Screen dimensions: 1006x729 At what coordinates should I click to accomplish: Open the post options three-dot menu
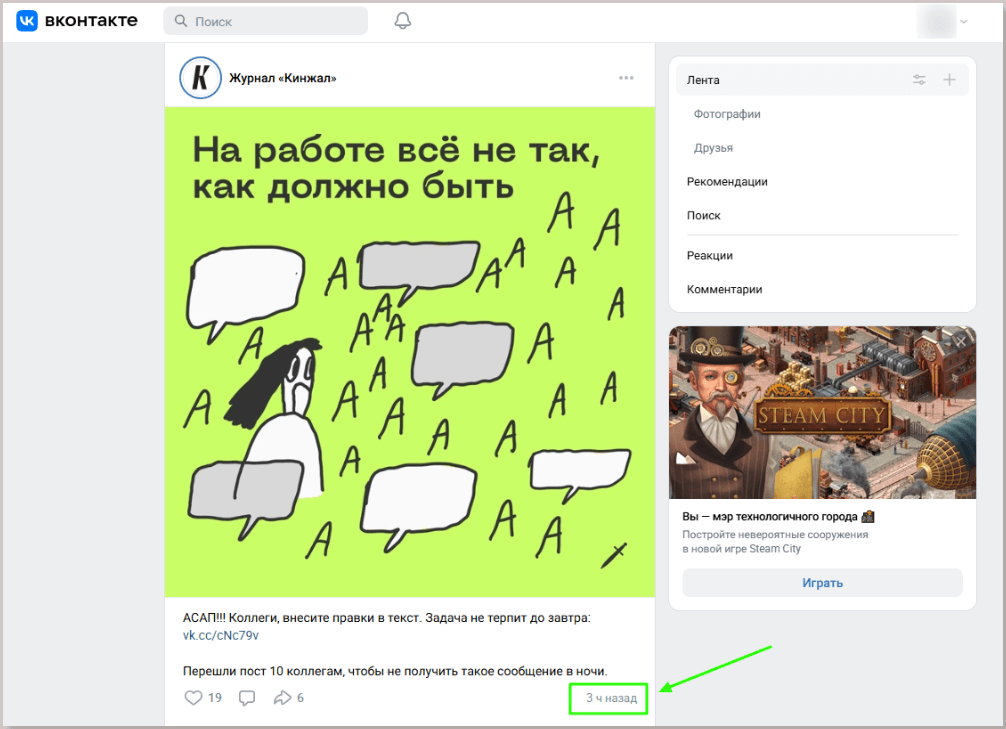coord(626,78)
